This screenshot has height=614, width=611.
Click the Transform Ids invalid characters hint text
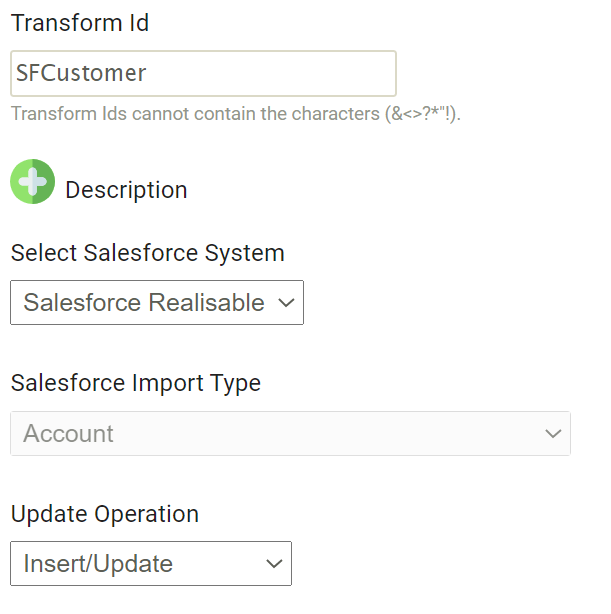235,114
